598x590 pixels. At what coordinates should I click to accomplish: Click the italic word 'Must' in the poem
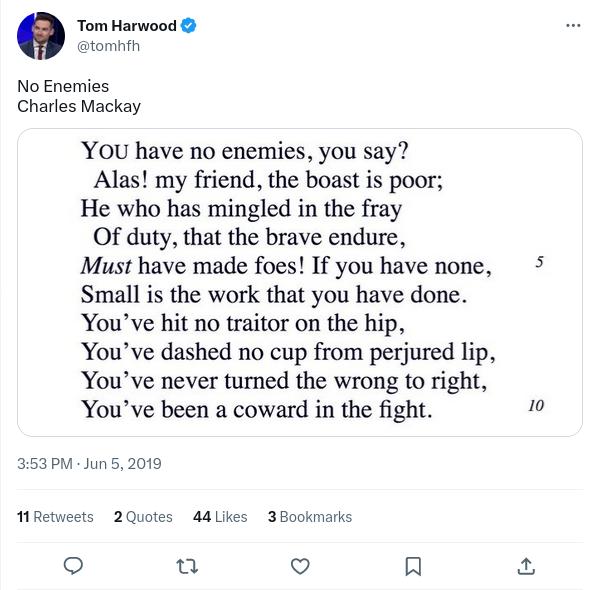106,266
